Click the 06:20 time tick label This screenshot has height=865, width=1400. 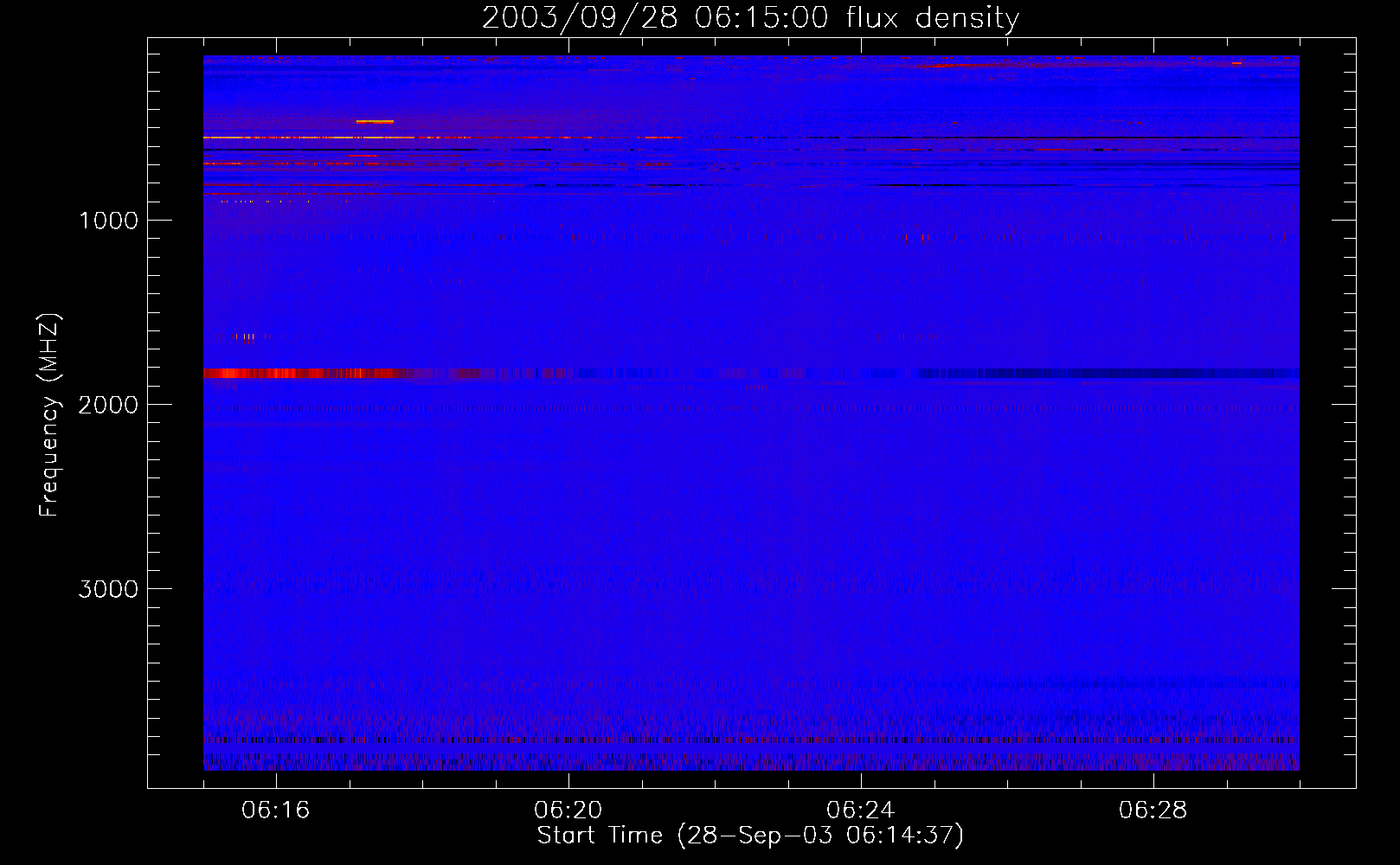pyautogui.click(x=568, y=811)
